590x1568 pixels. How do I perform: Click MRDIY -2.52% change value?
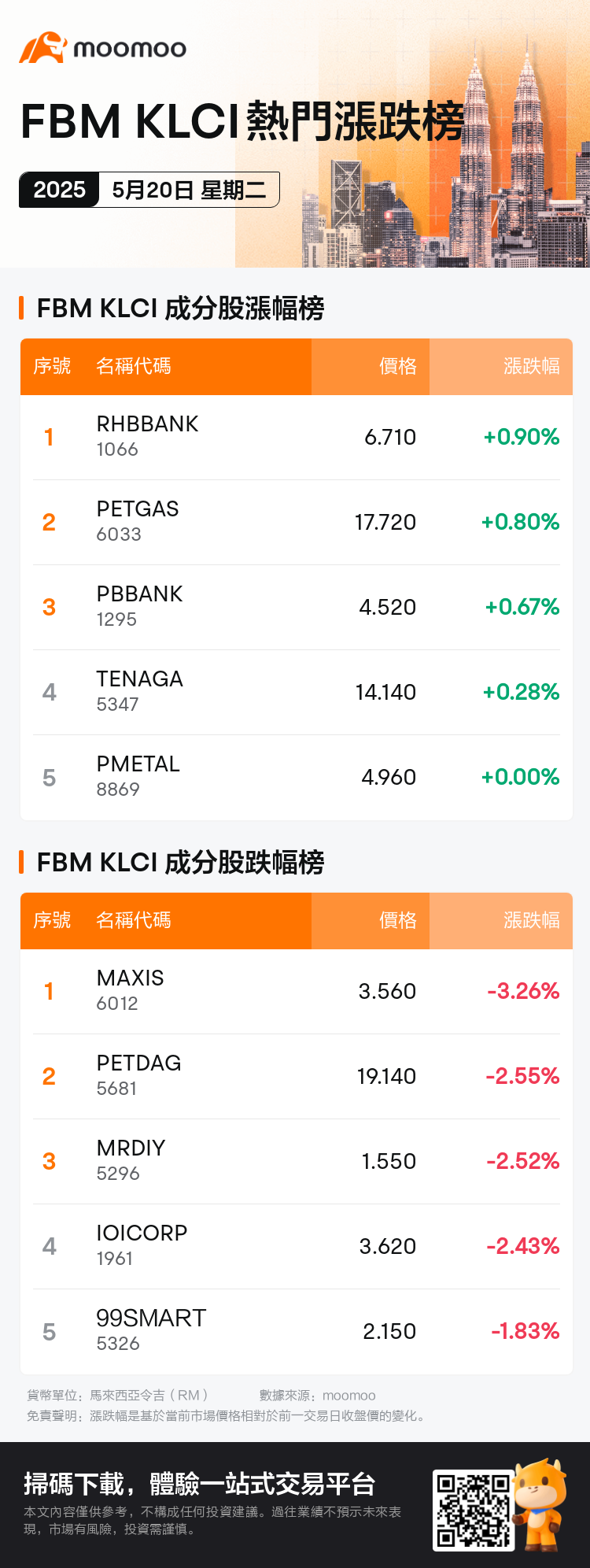(x=522, y=1161)
